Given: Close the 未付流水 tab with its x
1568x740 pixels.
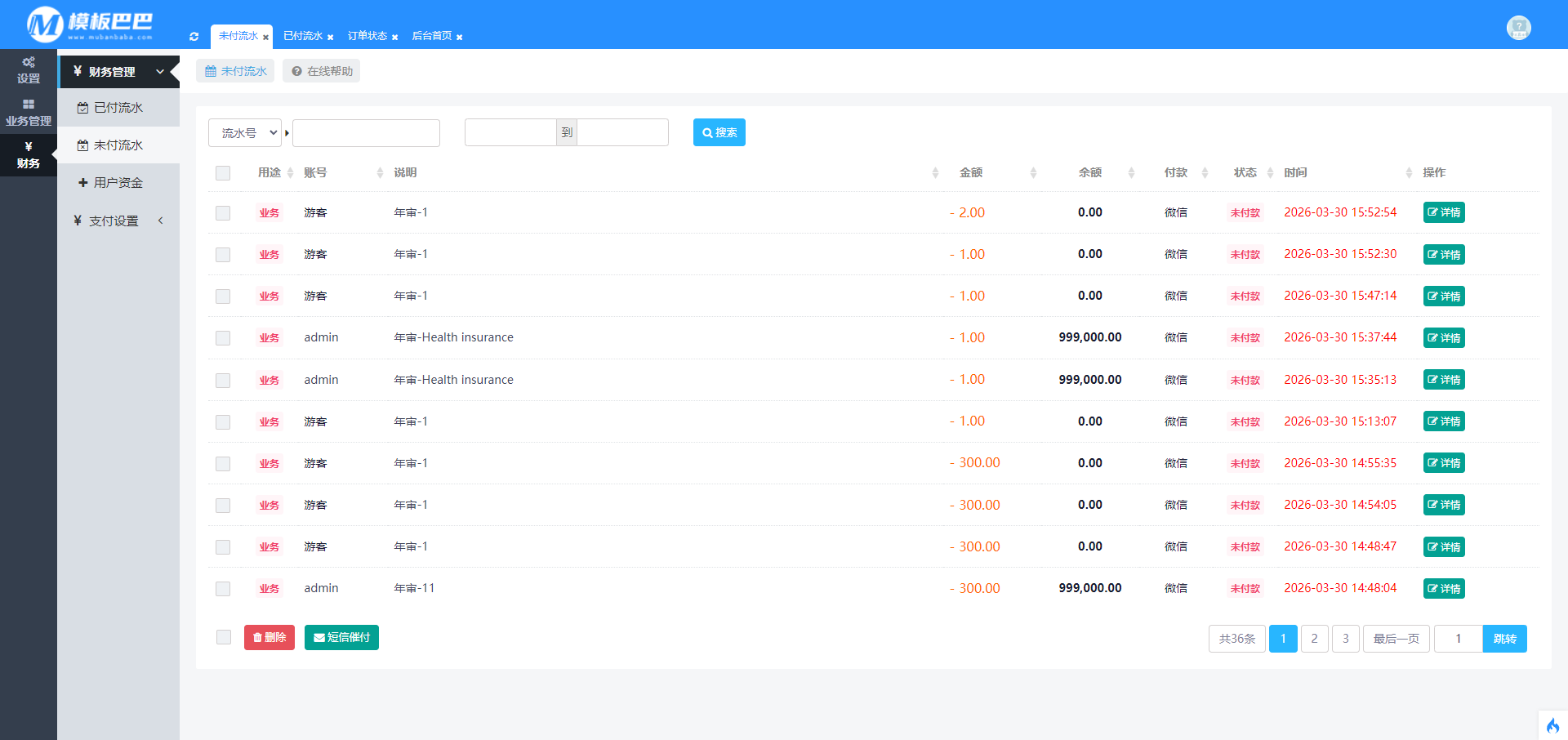Looking at the screenshot, I should (x=265, y=38).
